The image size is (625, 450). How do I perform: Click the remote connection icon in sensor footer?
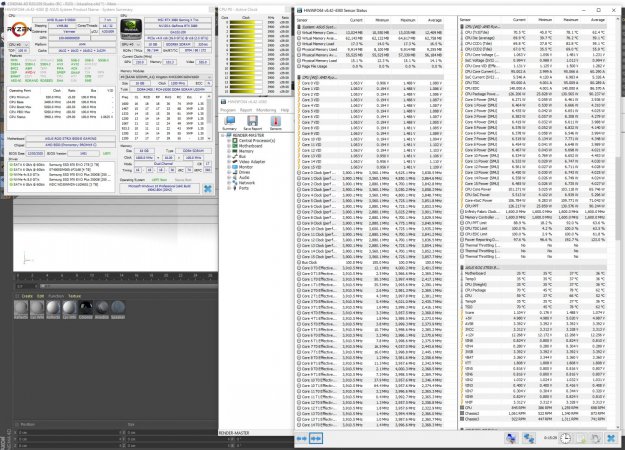click(x=529, y=438)
